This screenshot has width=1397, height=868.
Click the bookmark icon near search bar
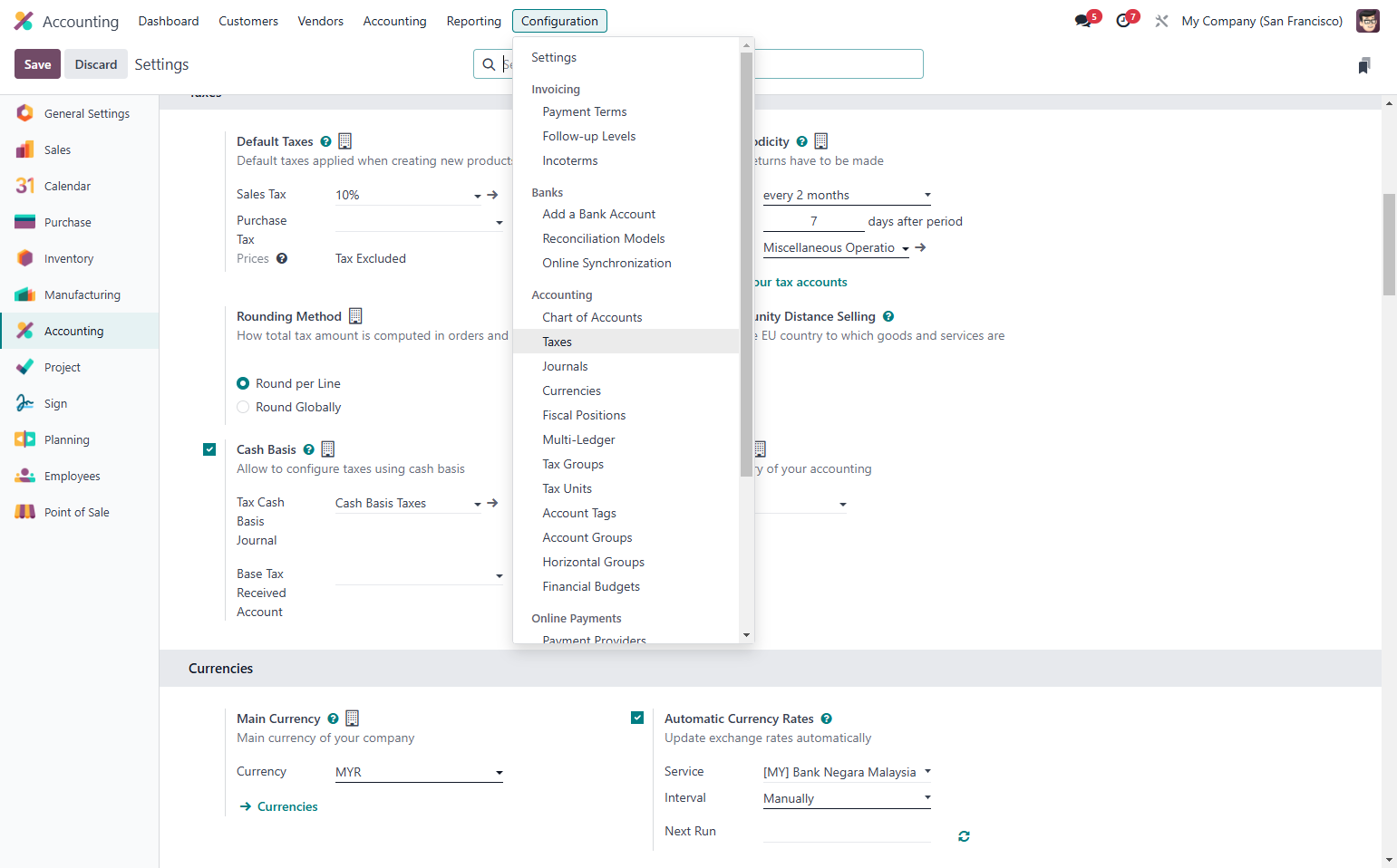click(x=1364, y=65)
